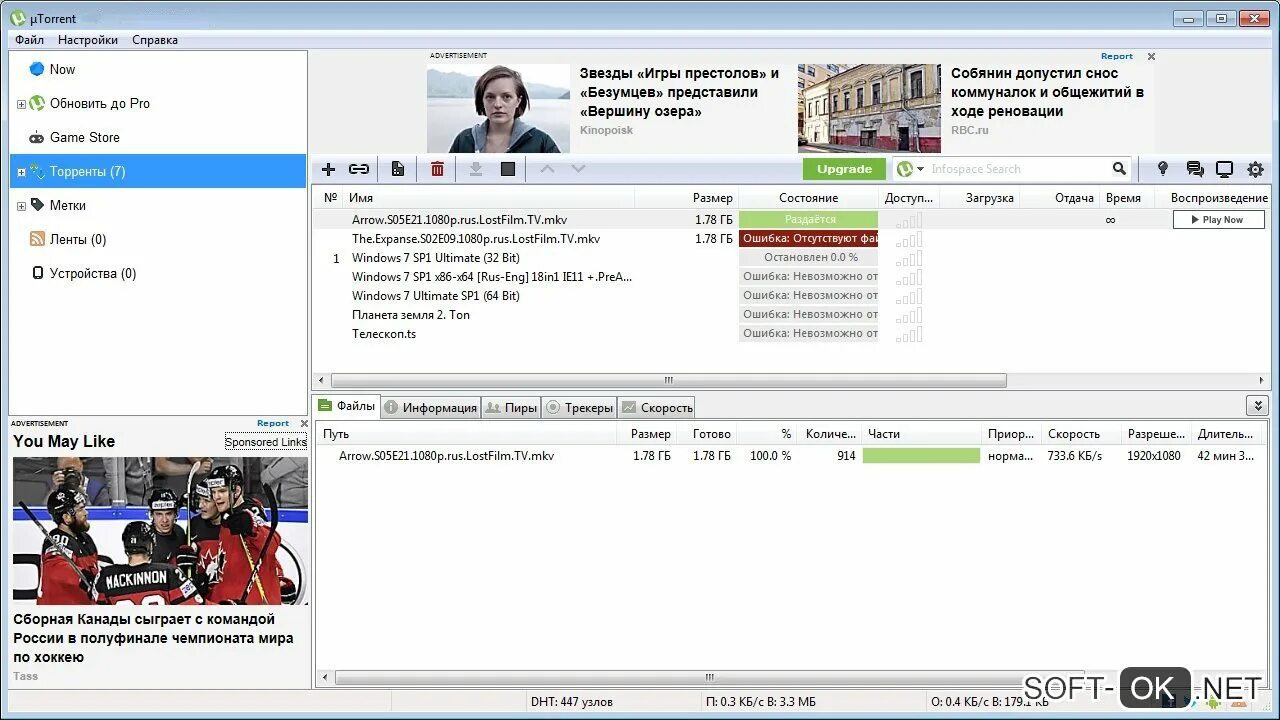Click the Remote monitor icon
Viewport: 1280px width, 720px height.
1224,169
